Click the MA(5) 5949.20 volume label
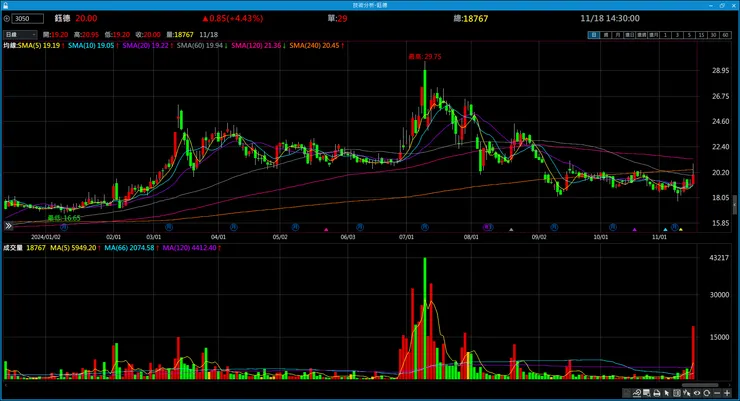Image resolution: width=740 pixels, height=401 pixels. (x=73, y=248)
